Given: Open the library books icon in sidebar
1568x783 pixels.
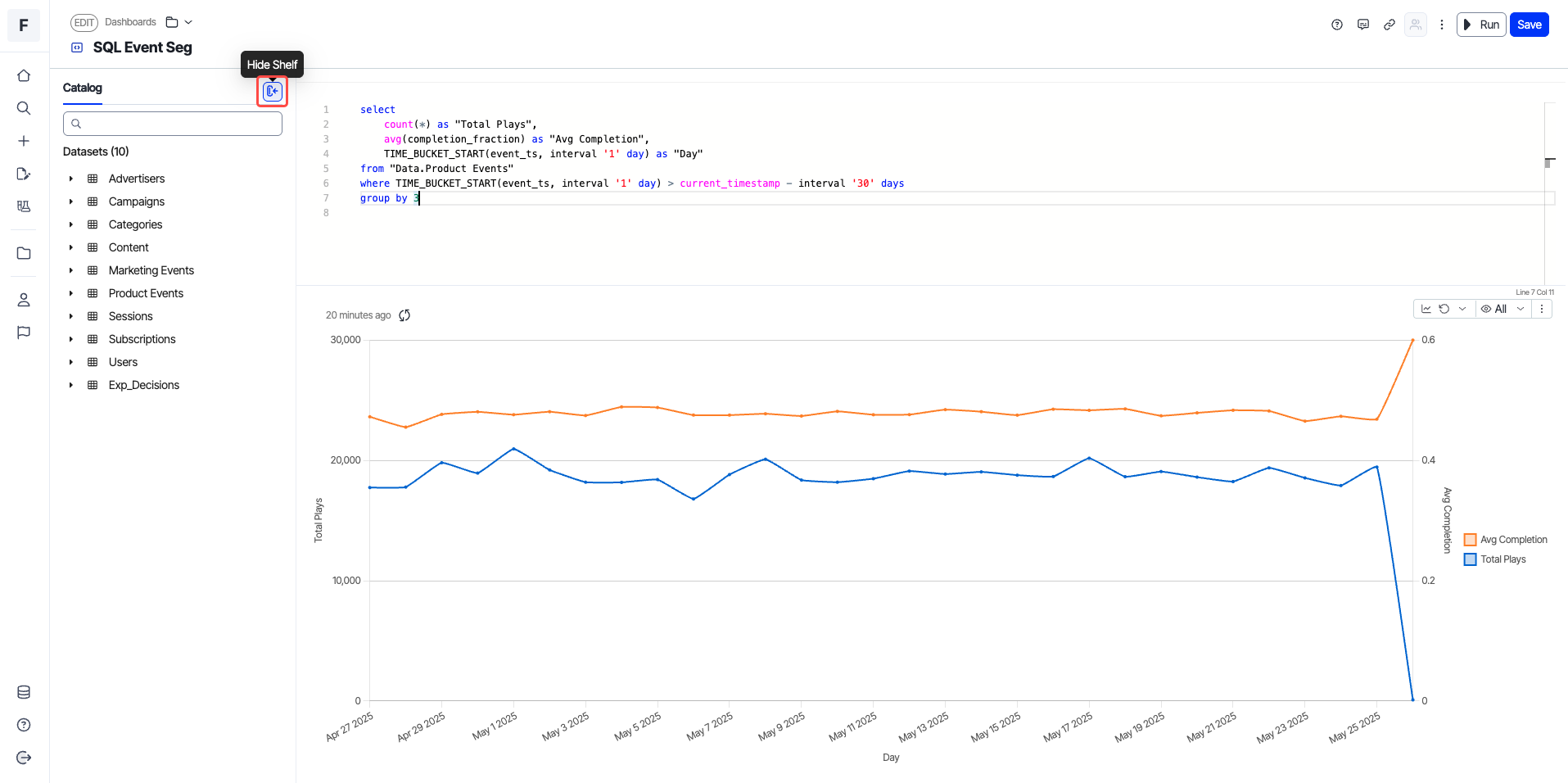Looking at the screenshot, I should point(24,206).
